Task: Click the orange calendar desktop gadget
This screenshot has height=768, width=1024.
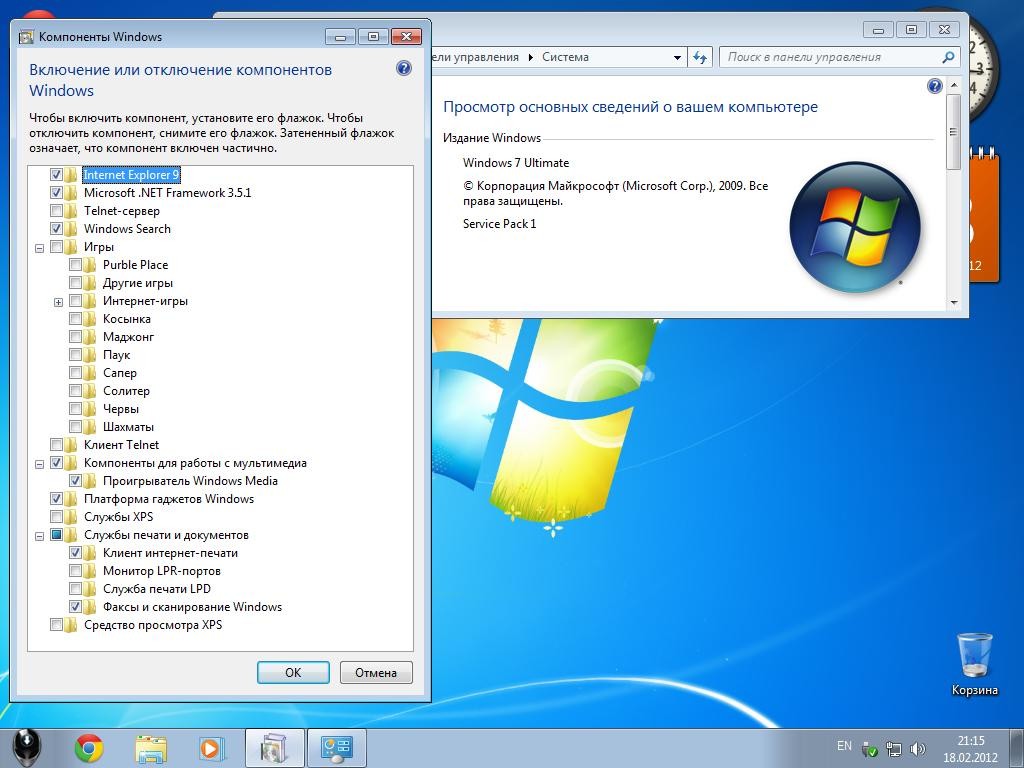Action: tap(984, 214)
